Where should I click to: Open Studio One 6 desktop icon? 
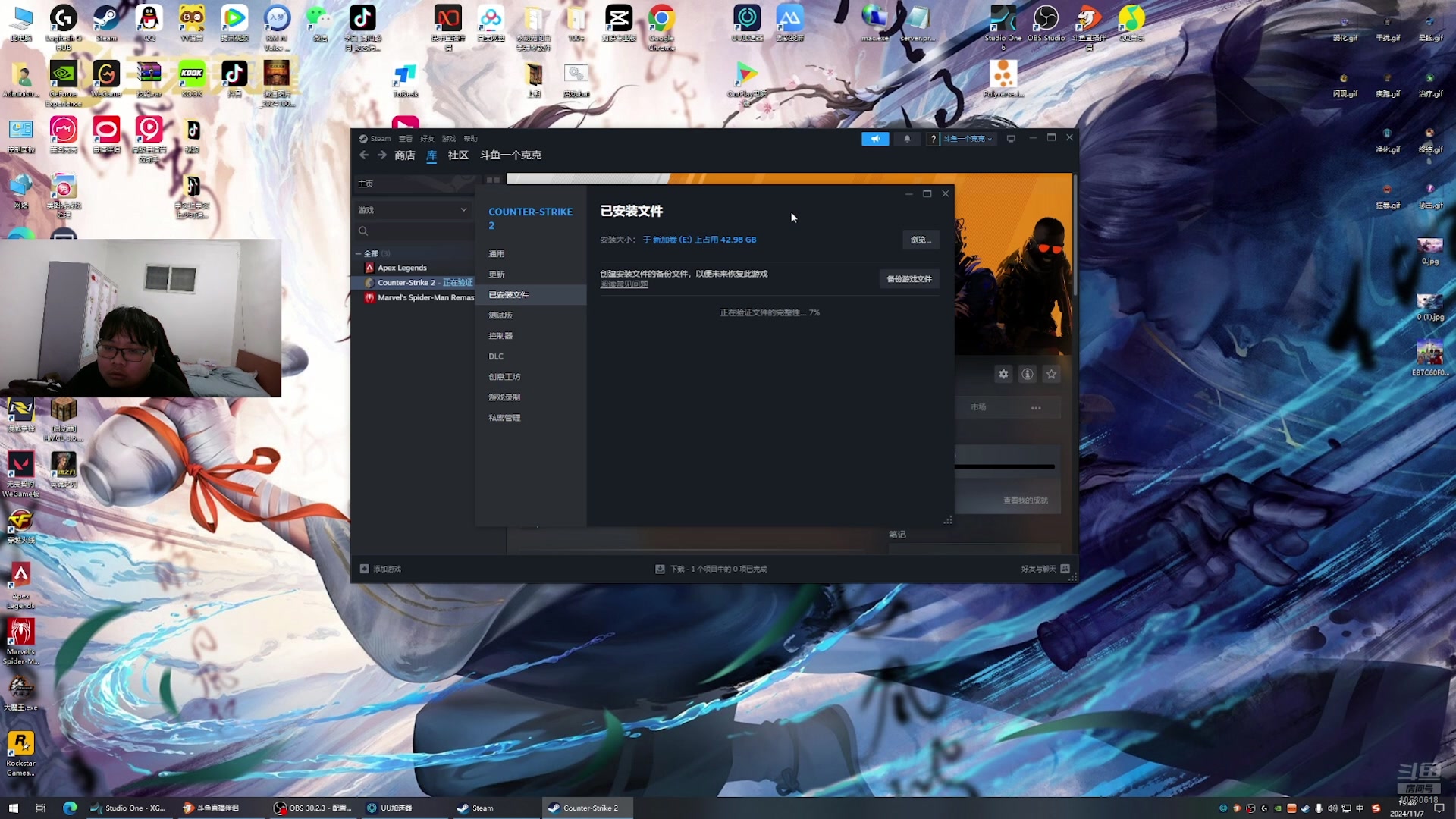click(x=1003, y=28)
